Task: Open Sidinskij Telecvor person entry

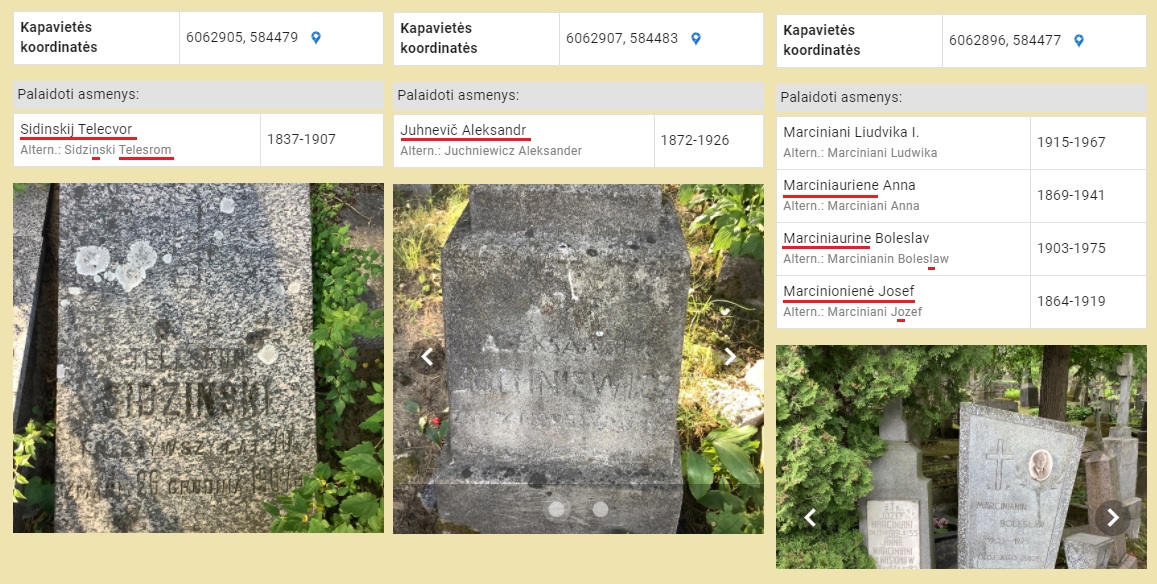Action: 76,129
